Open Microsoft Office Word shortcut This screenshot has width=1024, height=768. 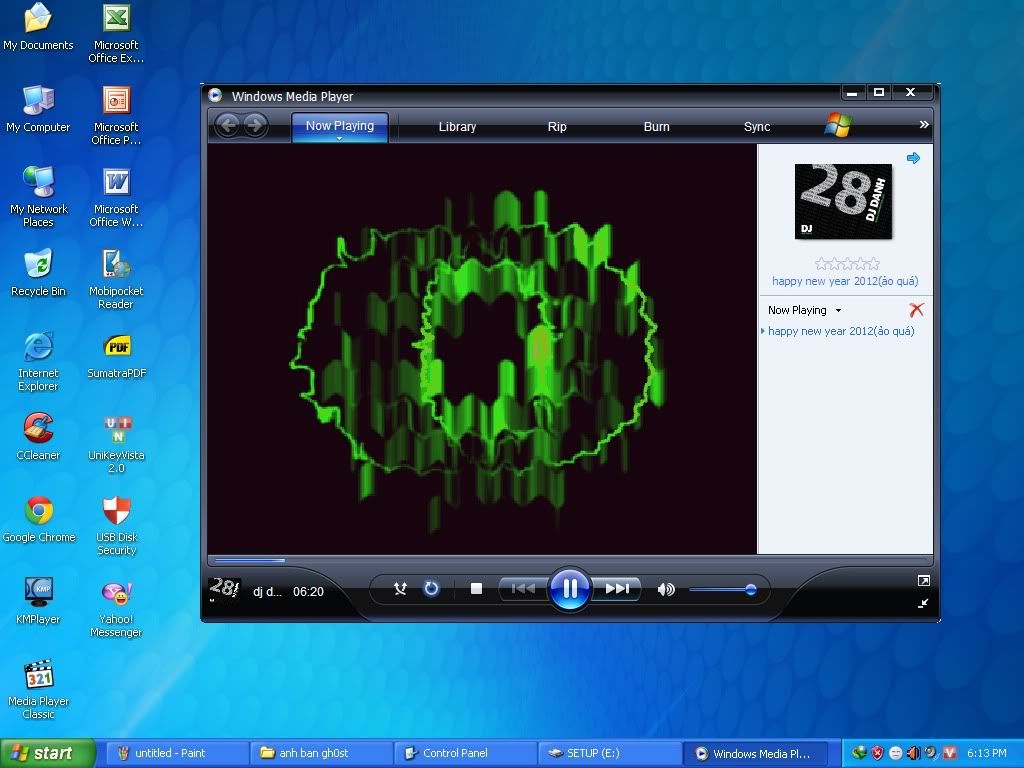(116, 198)
